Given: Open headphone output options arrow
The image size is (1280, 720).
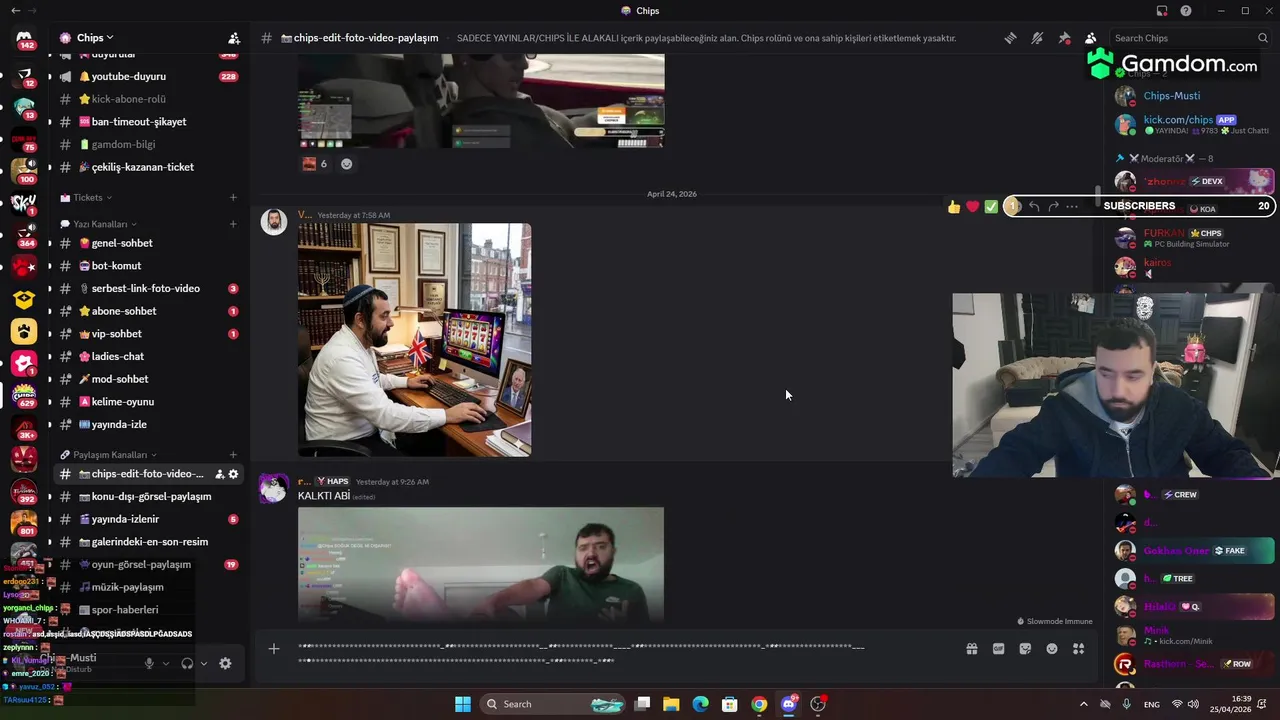Looking at the screenshot, I should coord(204,663).
